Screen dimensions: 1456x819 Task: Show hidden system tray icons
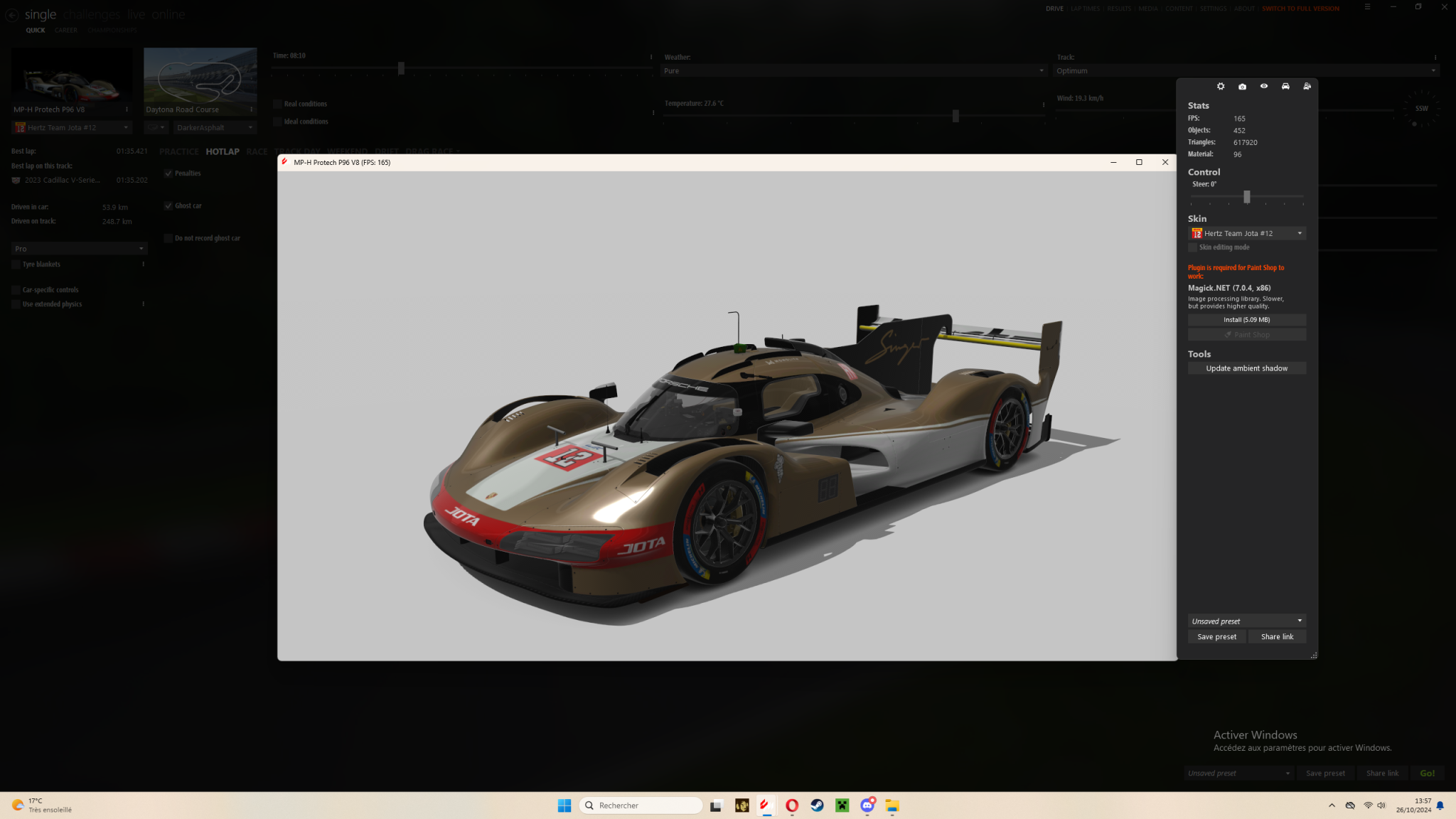(x=1332, y=805)
